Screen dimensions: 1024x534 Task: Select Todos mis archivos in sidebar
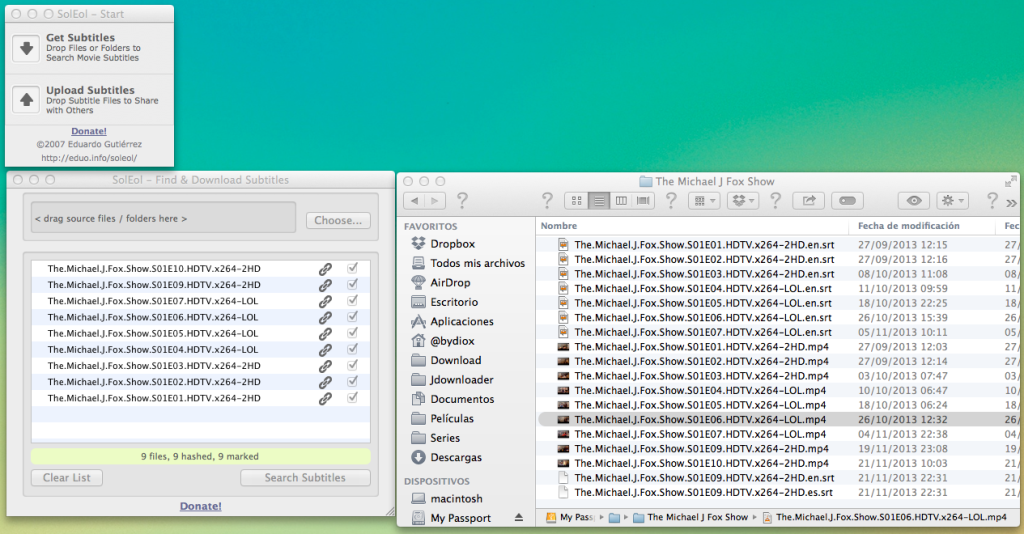point(468,263)
